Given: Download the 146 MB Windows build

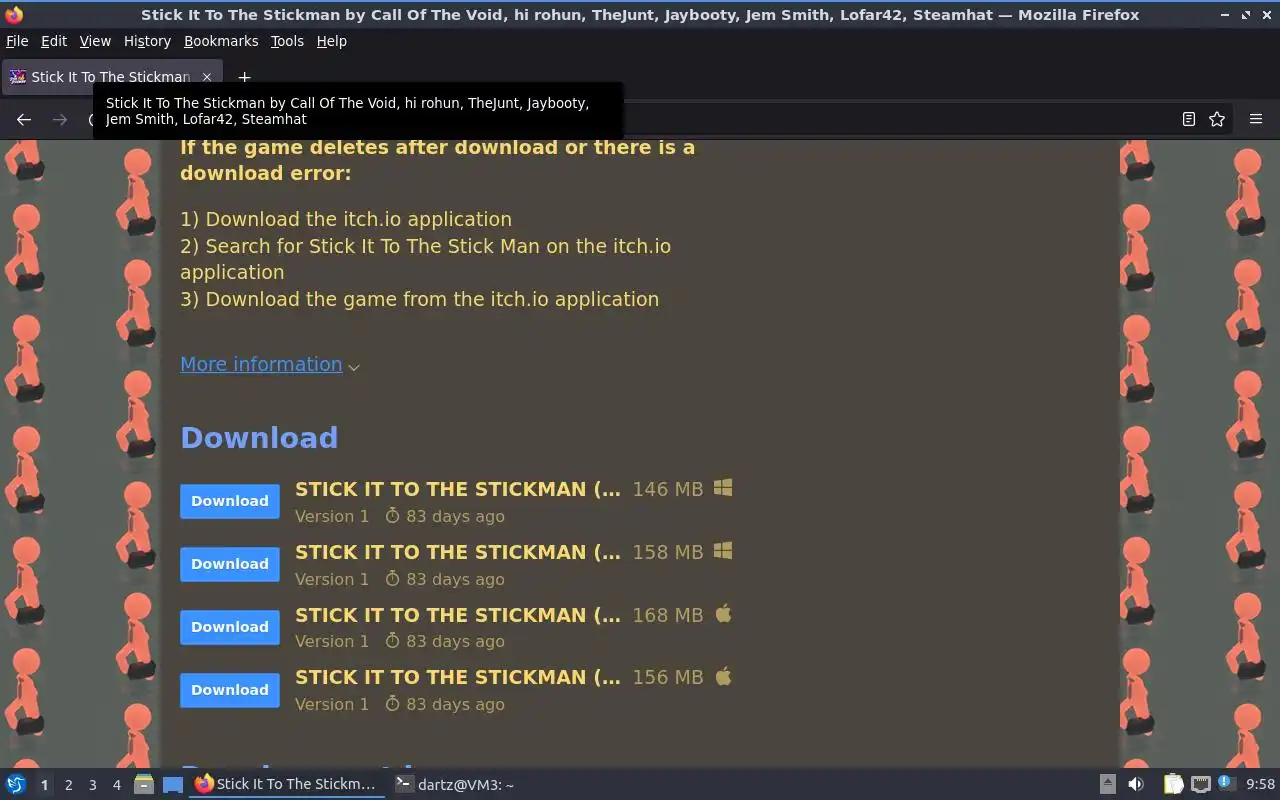Looking at the screenshot, I should tap(230, 501).
